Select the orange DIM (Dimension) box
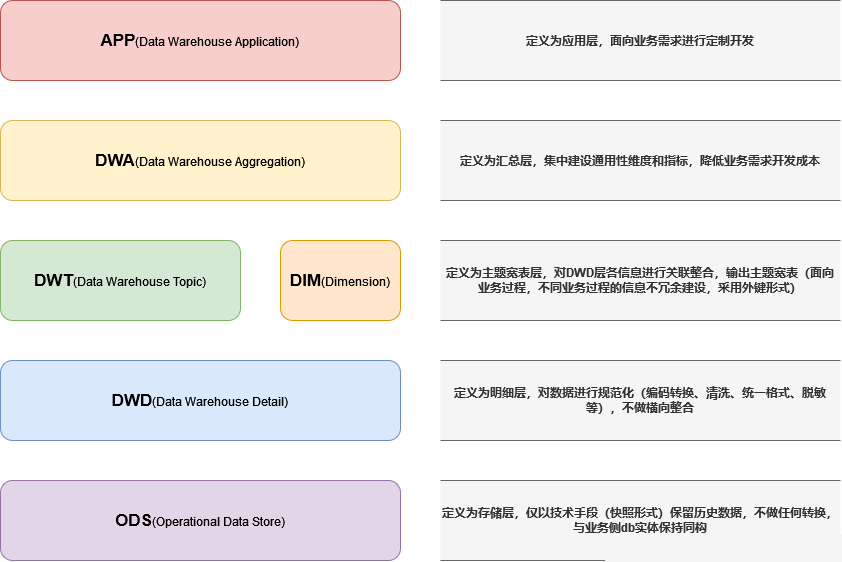The width and height of the screenshot is (842, 562). (x=340, y=281)
